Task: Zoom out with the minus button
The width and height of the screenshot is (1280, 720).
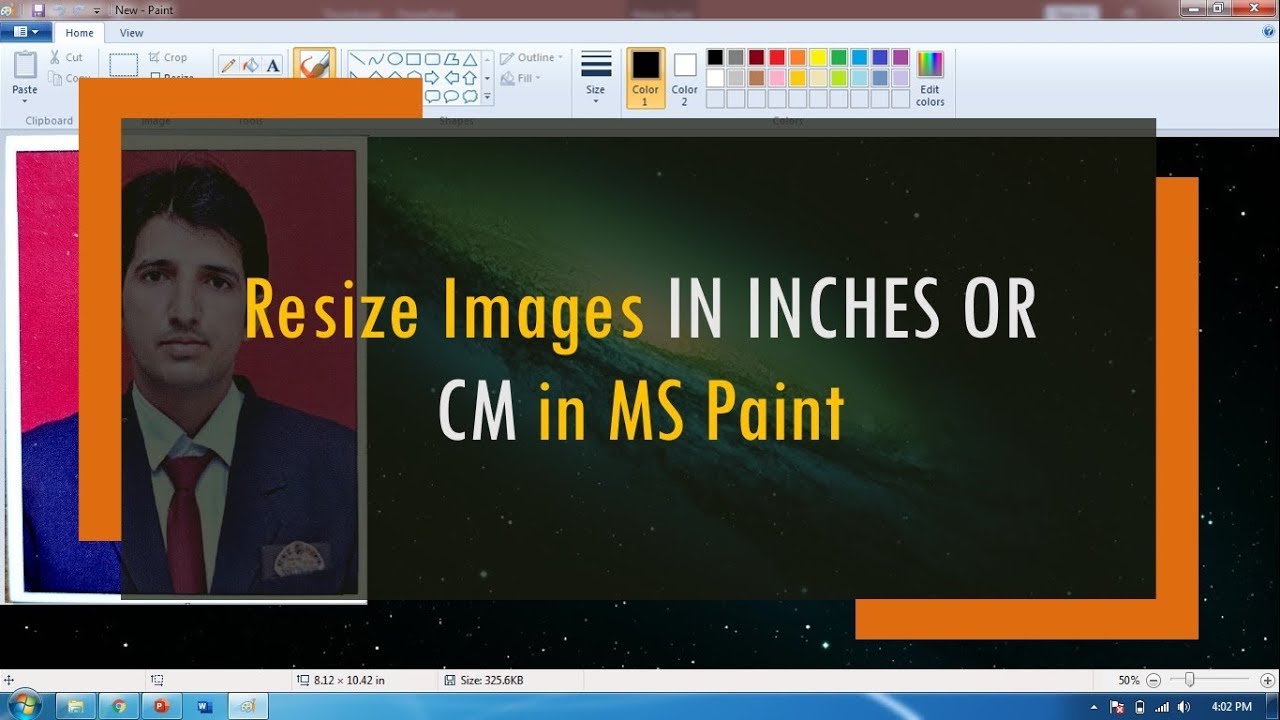Action: (x=1153, y=680)
